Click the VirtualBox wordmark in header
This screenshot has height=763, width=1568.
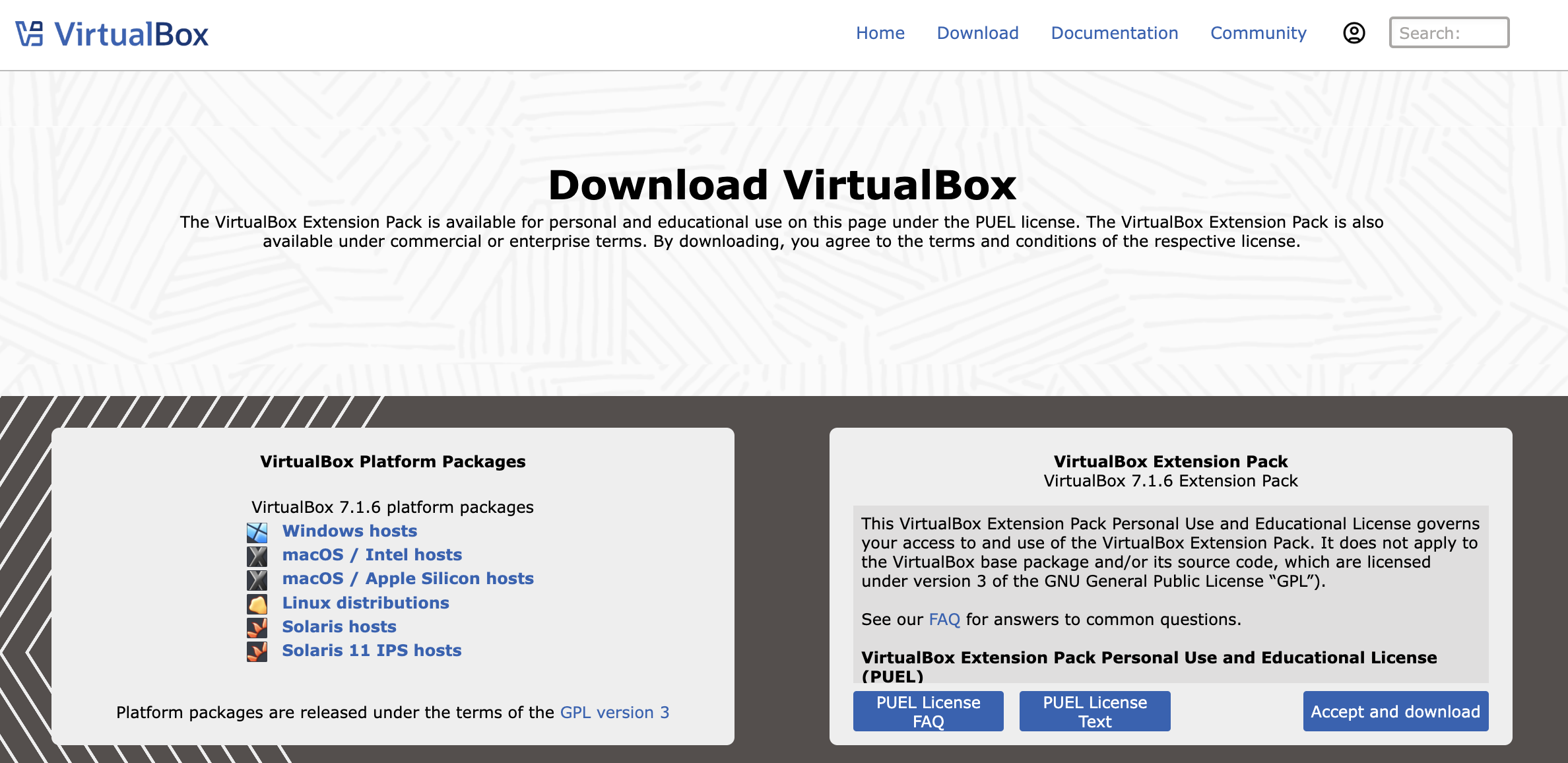pos(131,34)
